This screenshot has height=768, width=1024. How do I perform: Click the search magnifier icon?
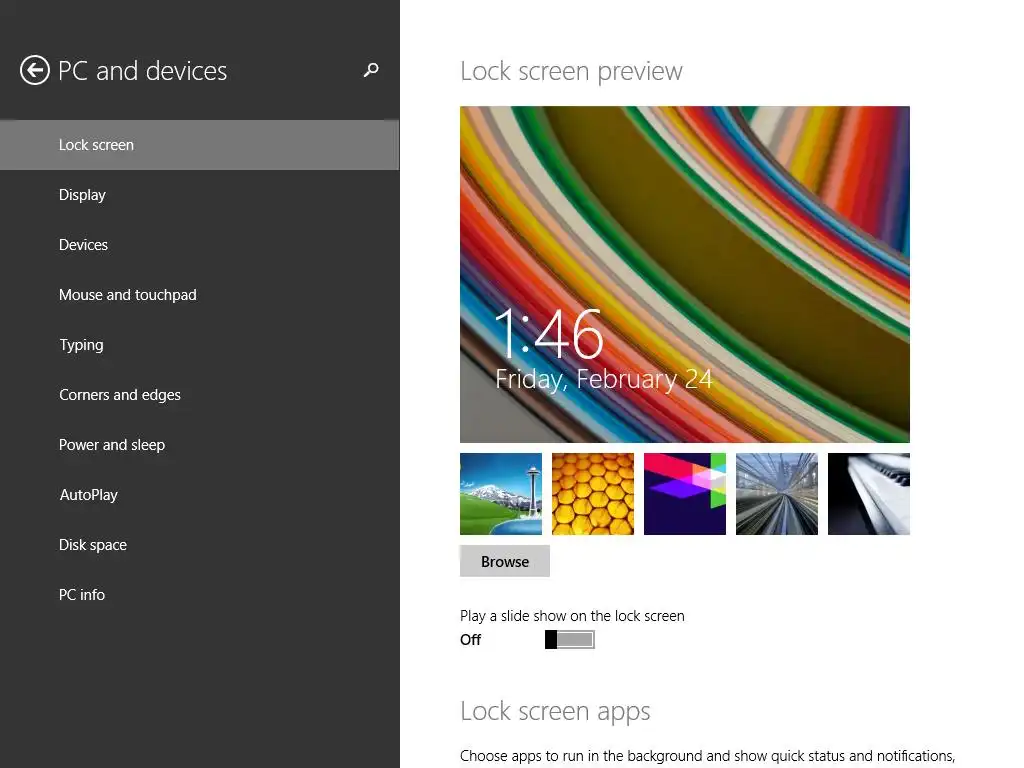[371, 70]
